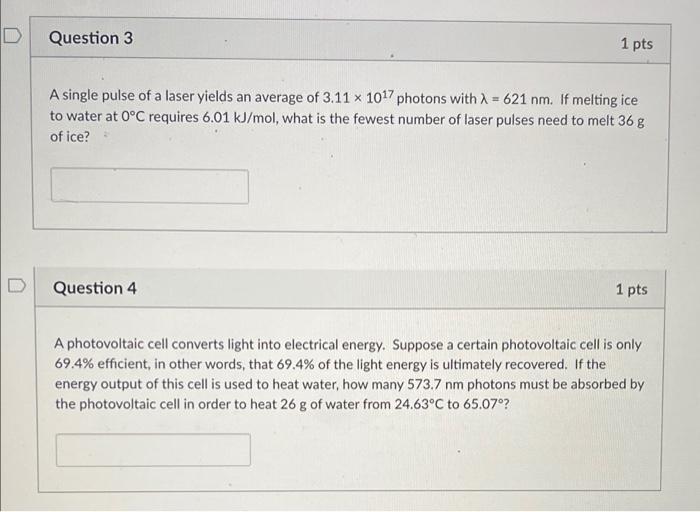Select the Question 3 heading
700x512 pixels.
(x=91, y=38)
